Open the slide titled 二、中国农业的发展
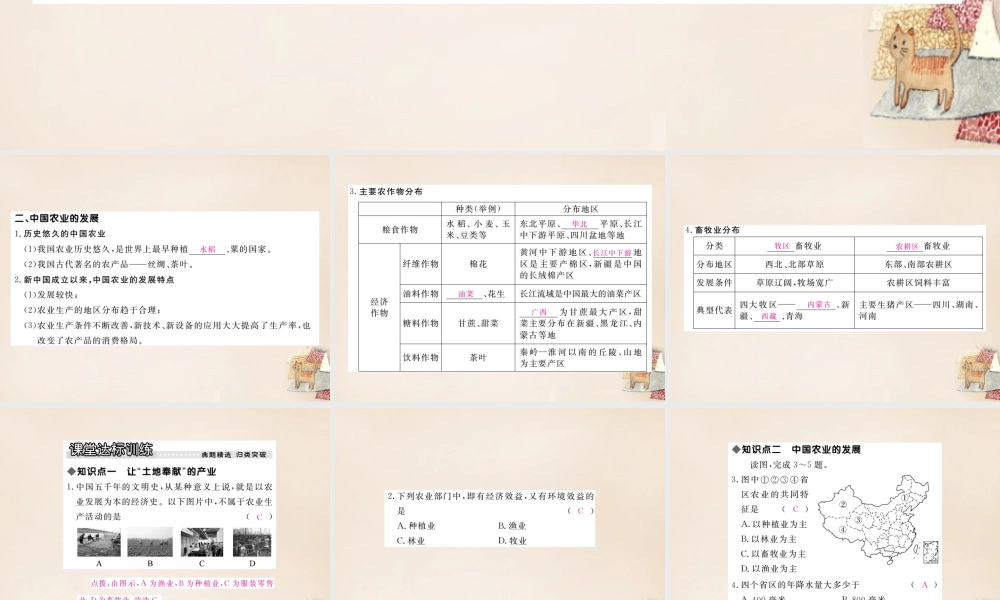The height and width of the screenshot is (600, 1000). pos(165,277)
